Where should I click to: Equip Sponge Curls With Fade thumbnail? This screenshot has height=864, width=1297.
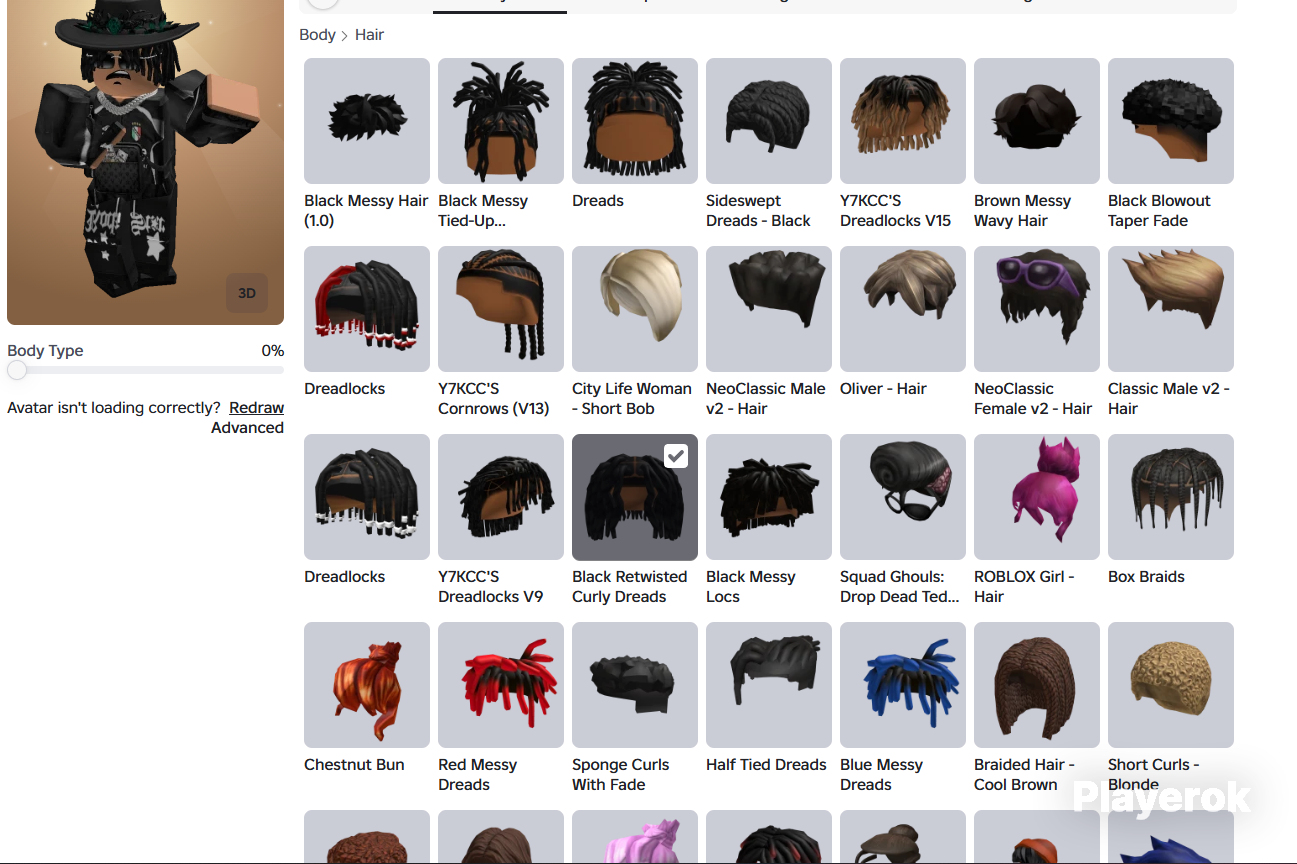tap(635, 685)
